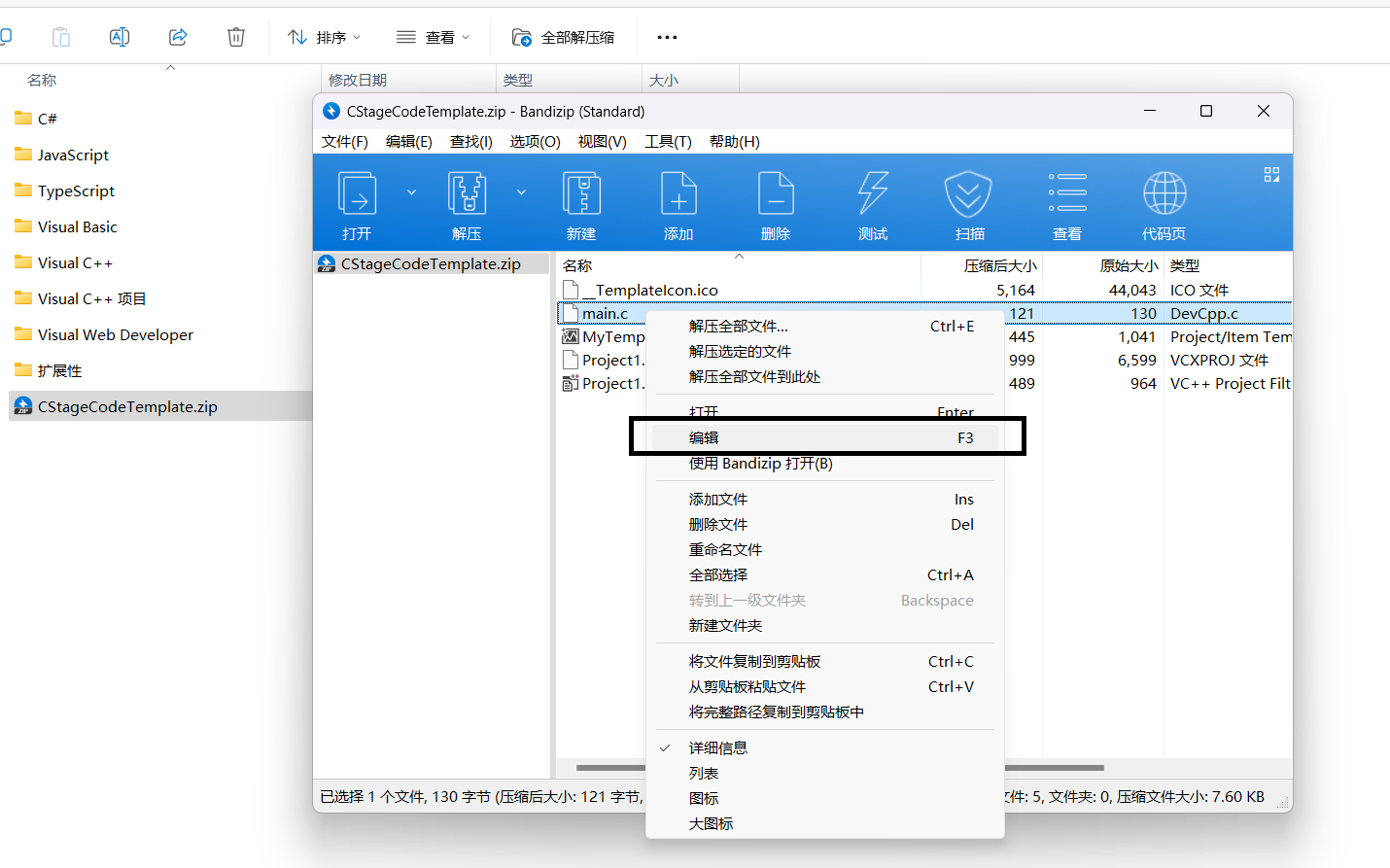Expand the dropdown arrow beside 解压
1390x868 pixels.
(521, 192)
